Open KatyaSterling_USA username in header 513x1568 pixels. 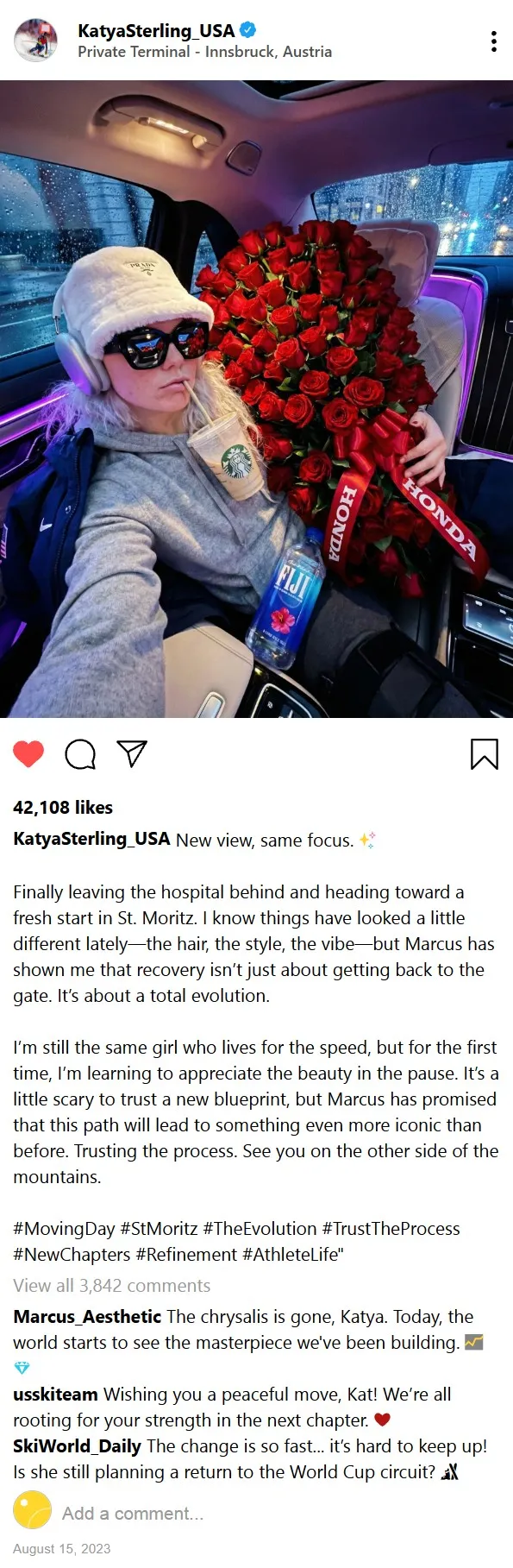pos(156,30)
